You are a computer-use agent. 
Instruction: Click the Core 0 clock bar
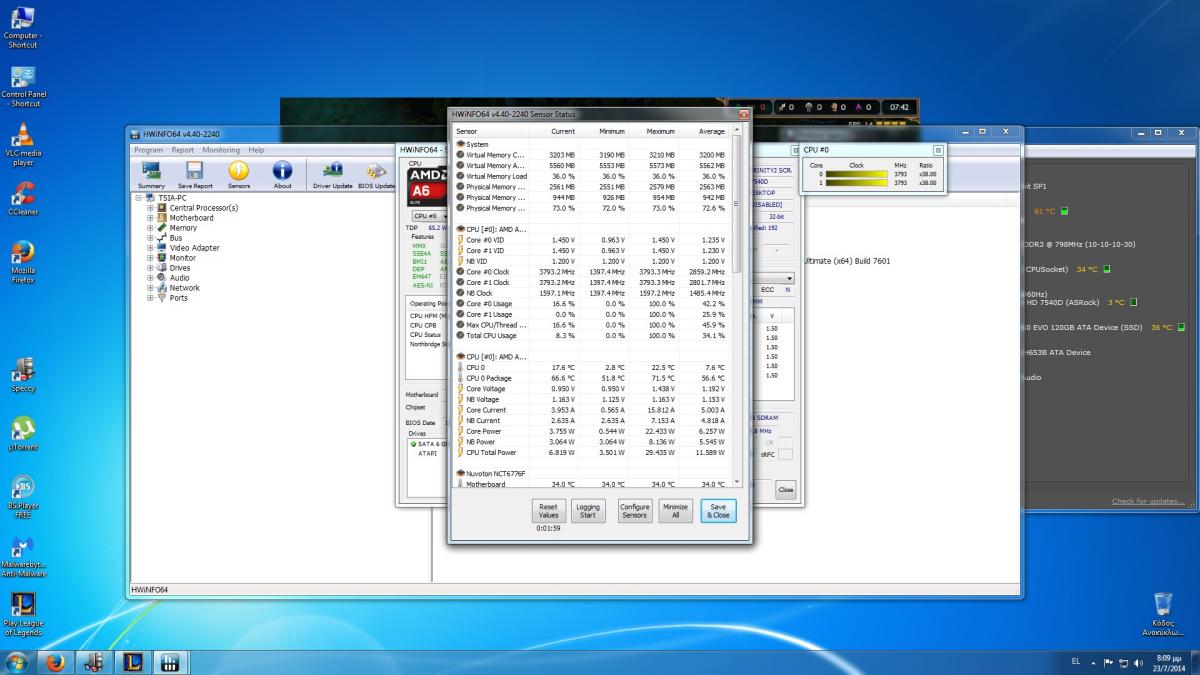[x=857, y=174]
